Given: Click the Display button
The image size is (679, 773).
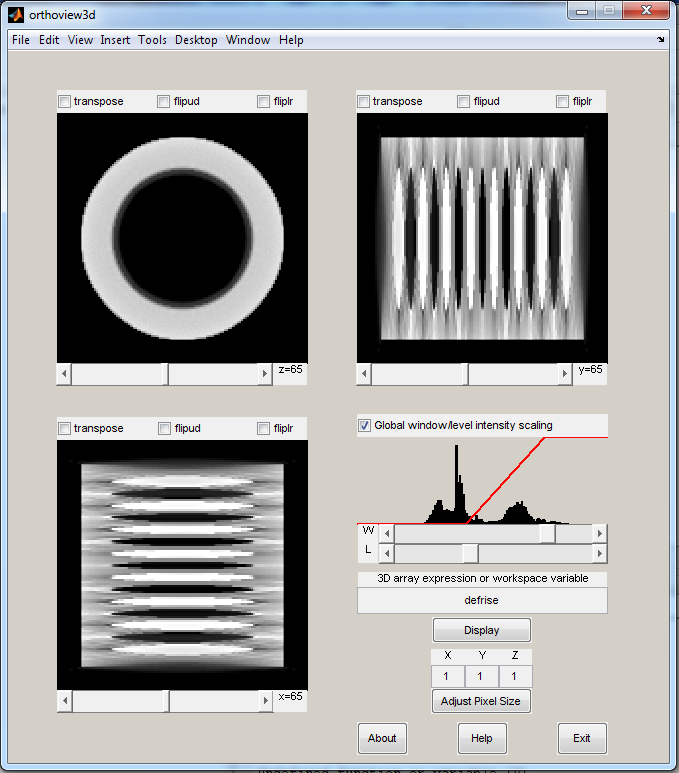Looking at the screenshot, I should pos(482,630).
